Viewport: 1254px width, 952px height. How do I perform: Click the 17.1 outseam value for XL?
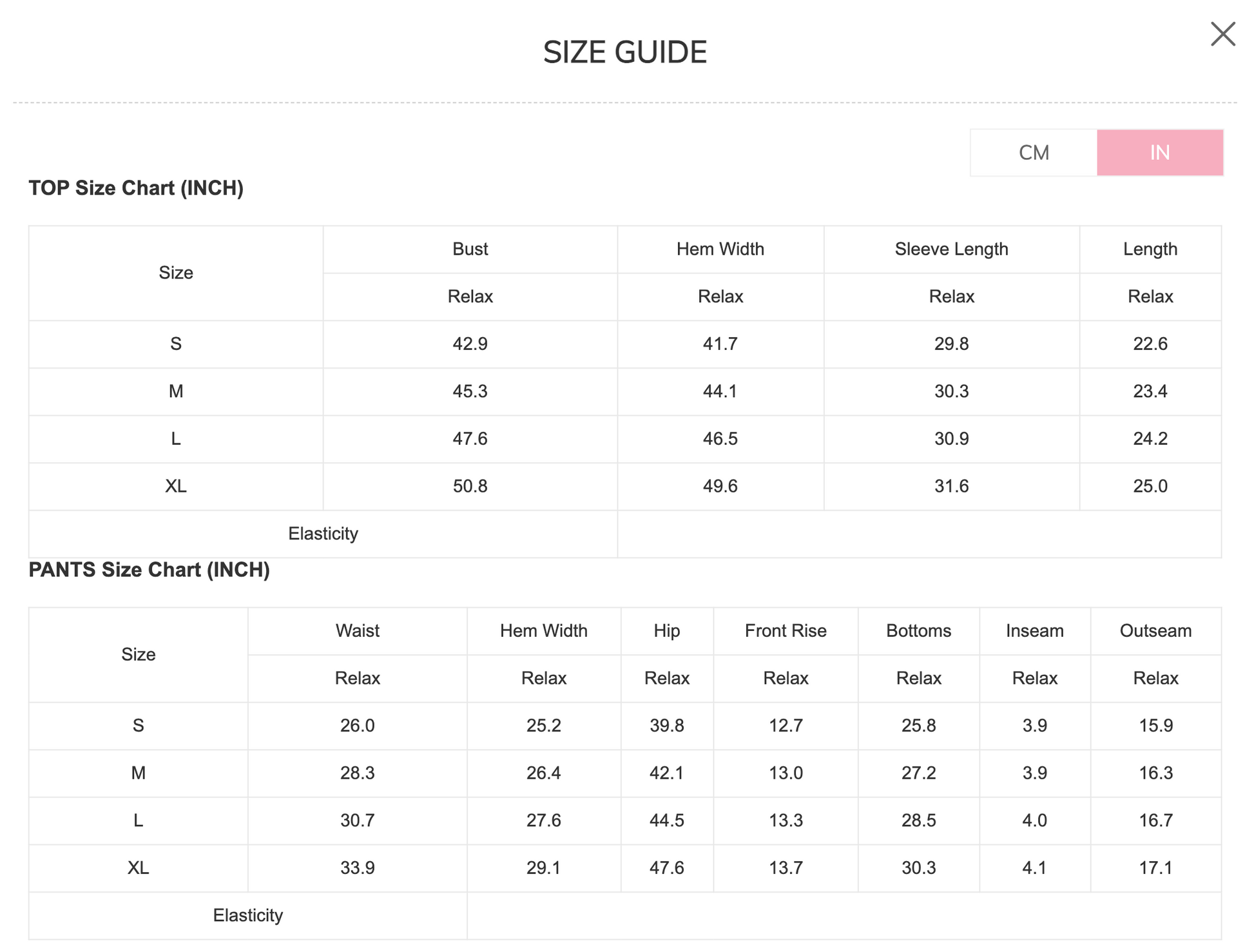[1155, 868]
